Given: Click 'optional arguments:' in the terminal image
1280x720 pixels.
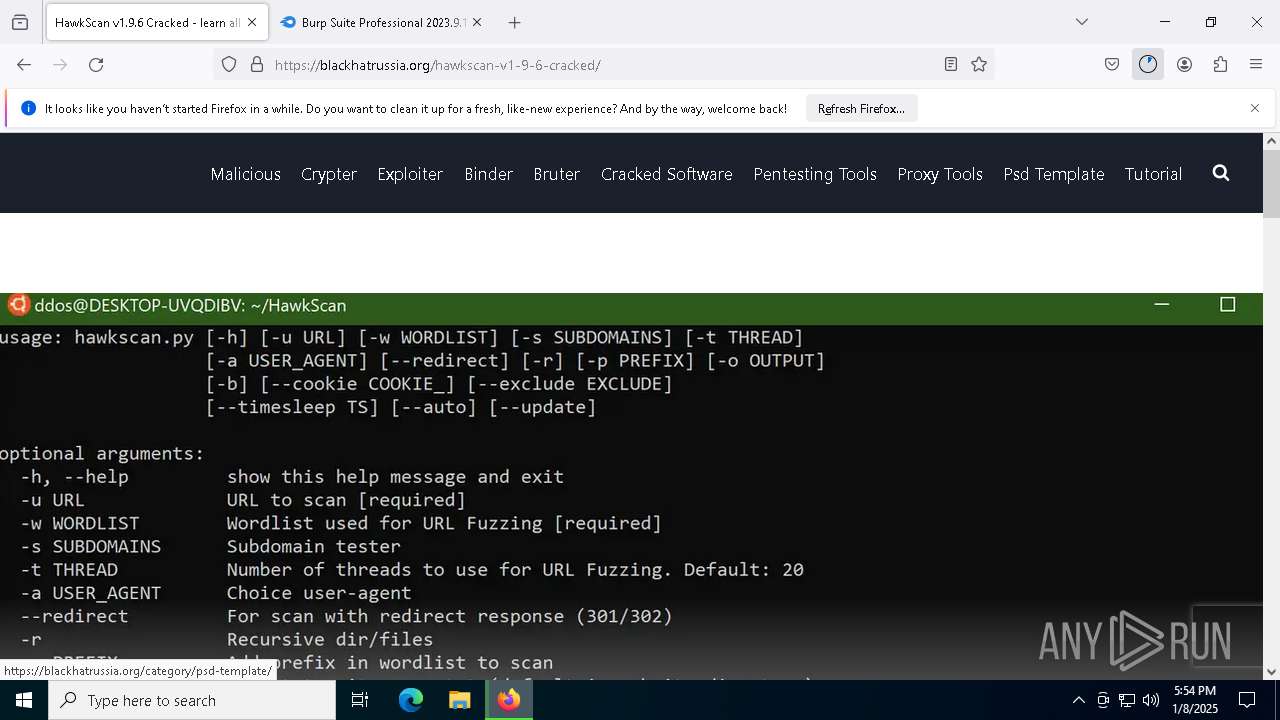Looking at the screenshot, I should (102, 454).
